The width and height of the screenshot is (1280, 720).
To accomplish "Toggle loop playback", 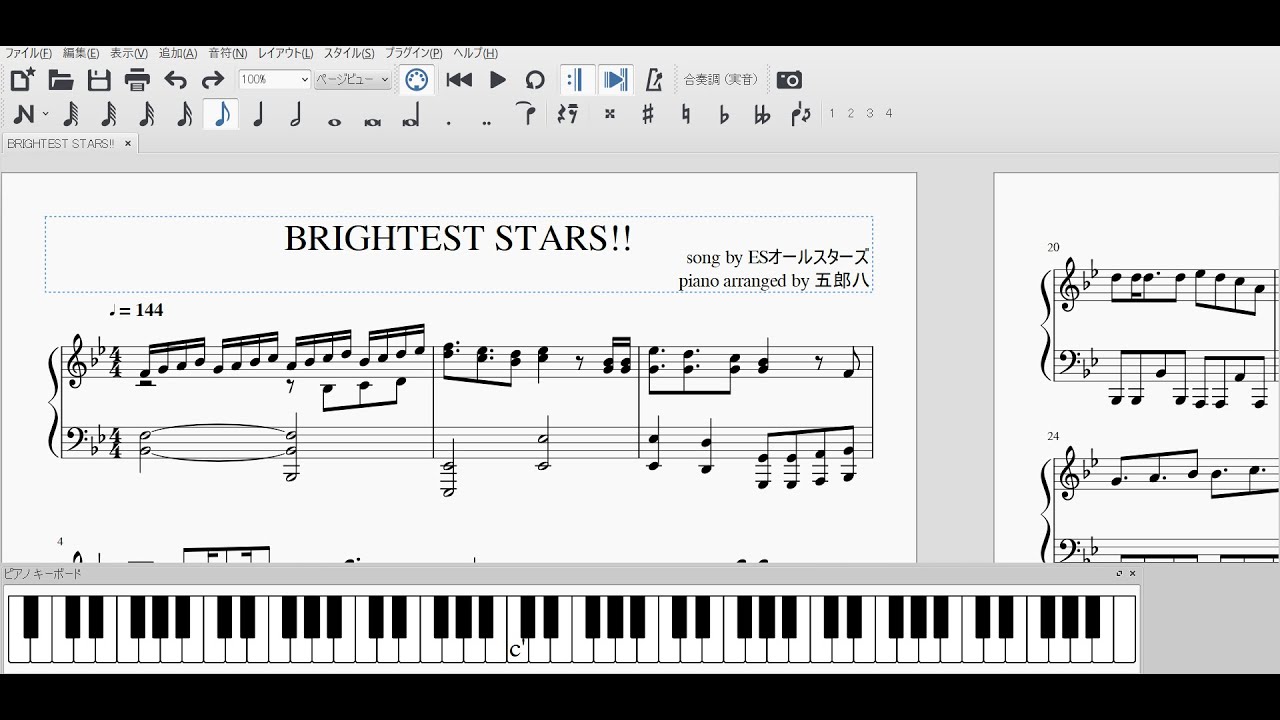I will click(535, 80).
